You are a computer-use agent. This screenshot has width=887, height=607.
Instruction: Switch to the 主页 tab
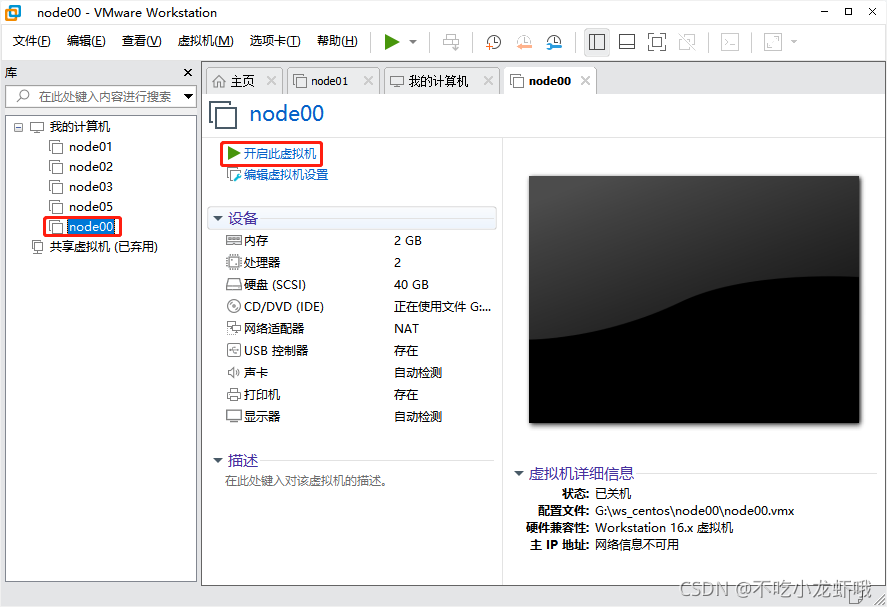[242, 81]
